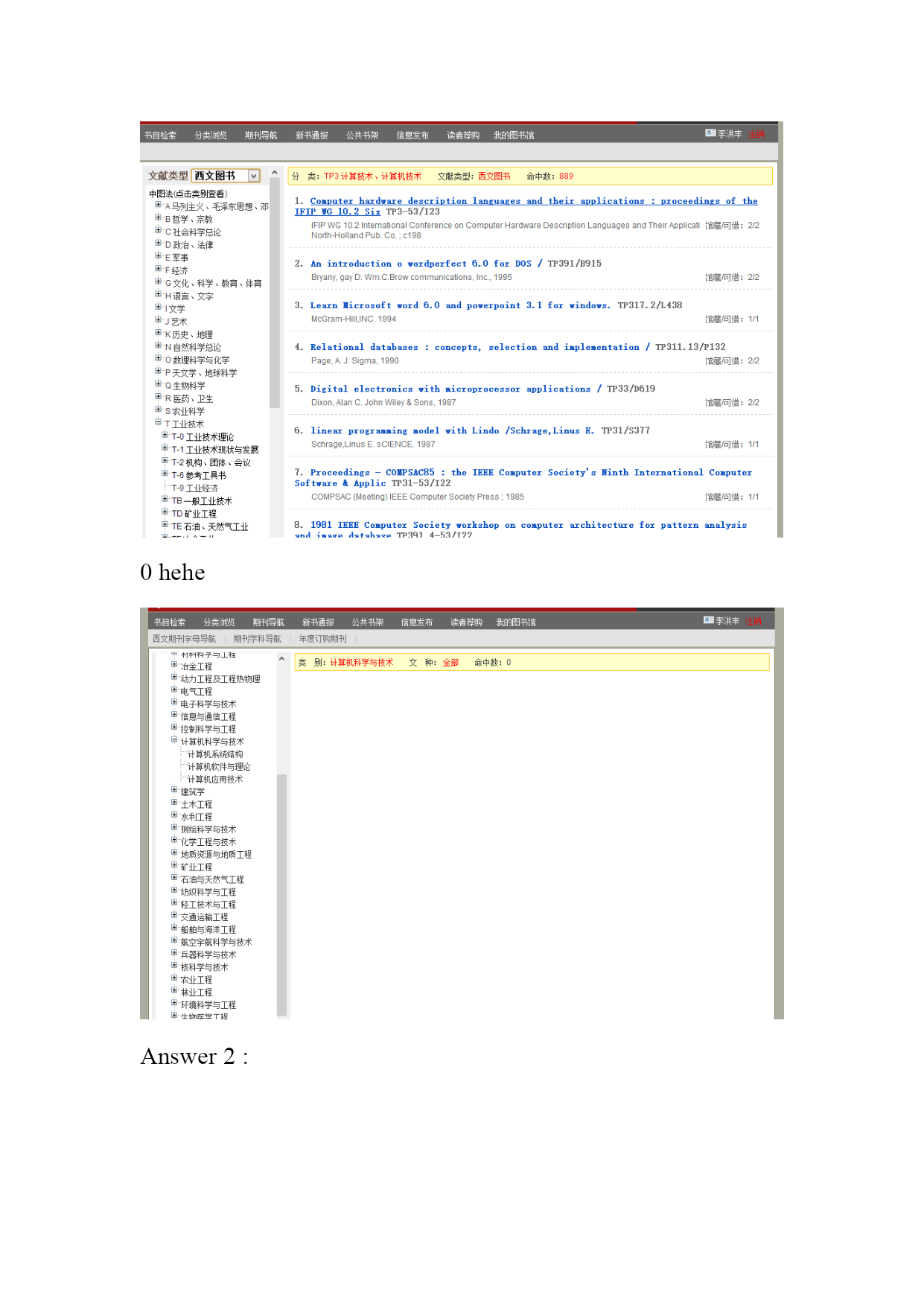Open 公共书架 menu in the lower screenshot

[368, 622]
